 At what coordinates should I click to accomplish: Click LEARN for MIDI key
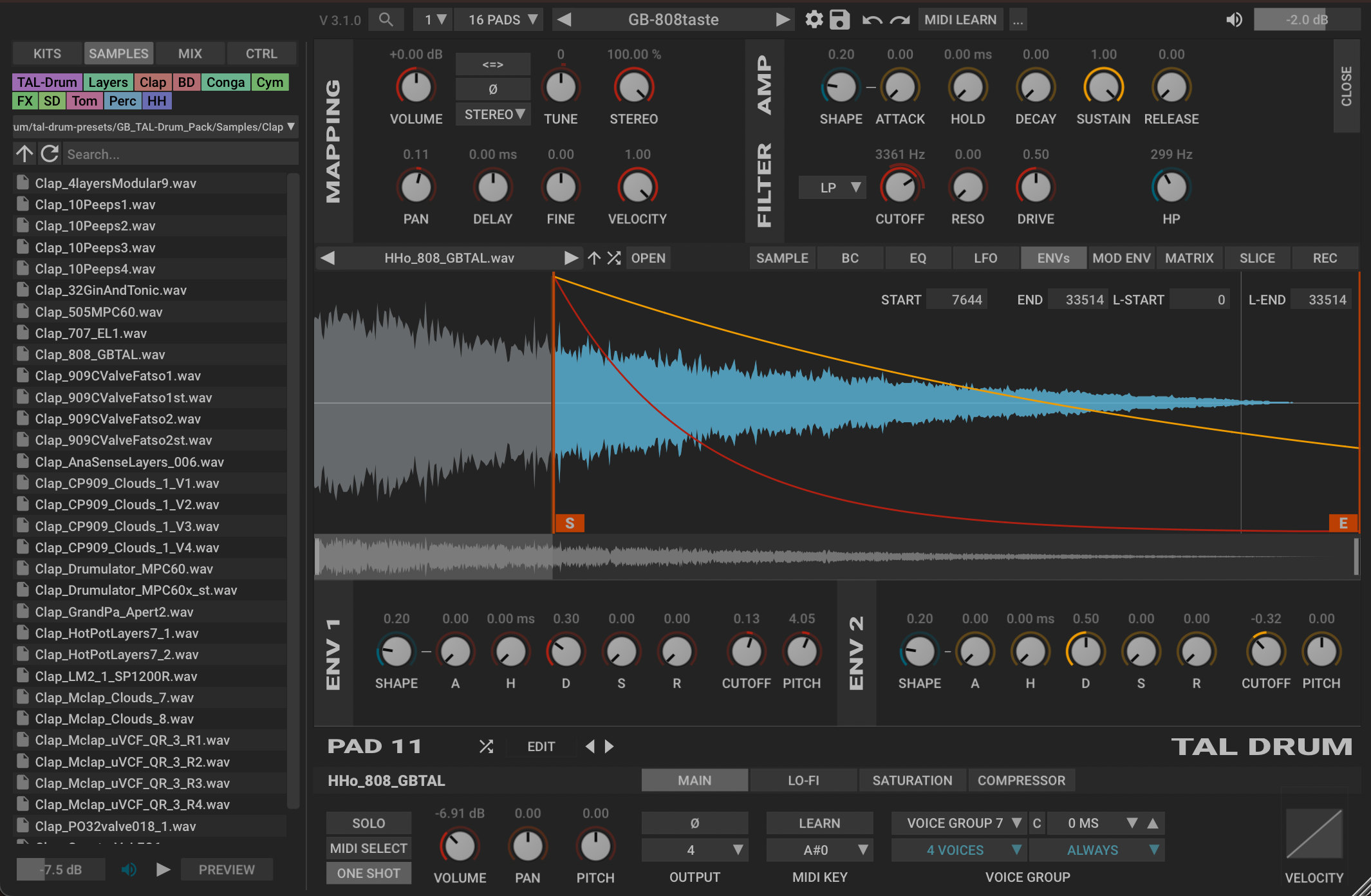pyautogui.click(x=819, y=823)
